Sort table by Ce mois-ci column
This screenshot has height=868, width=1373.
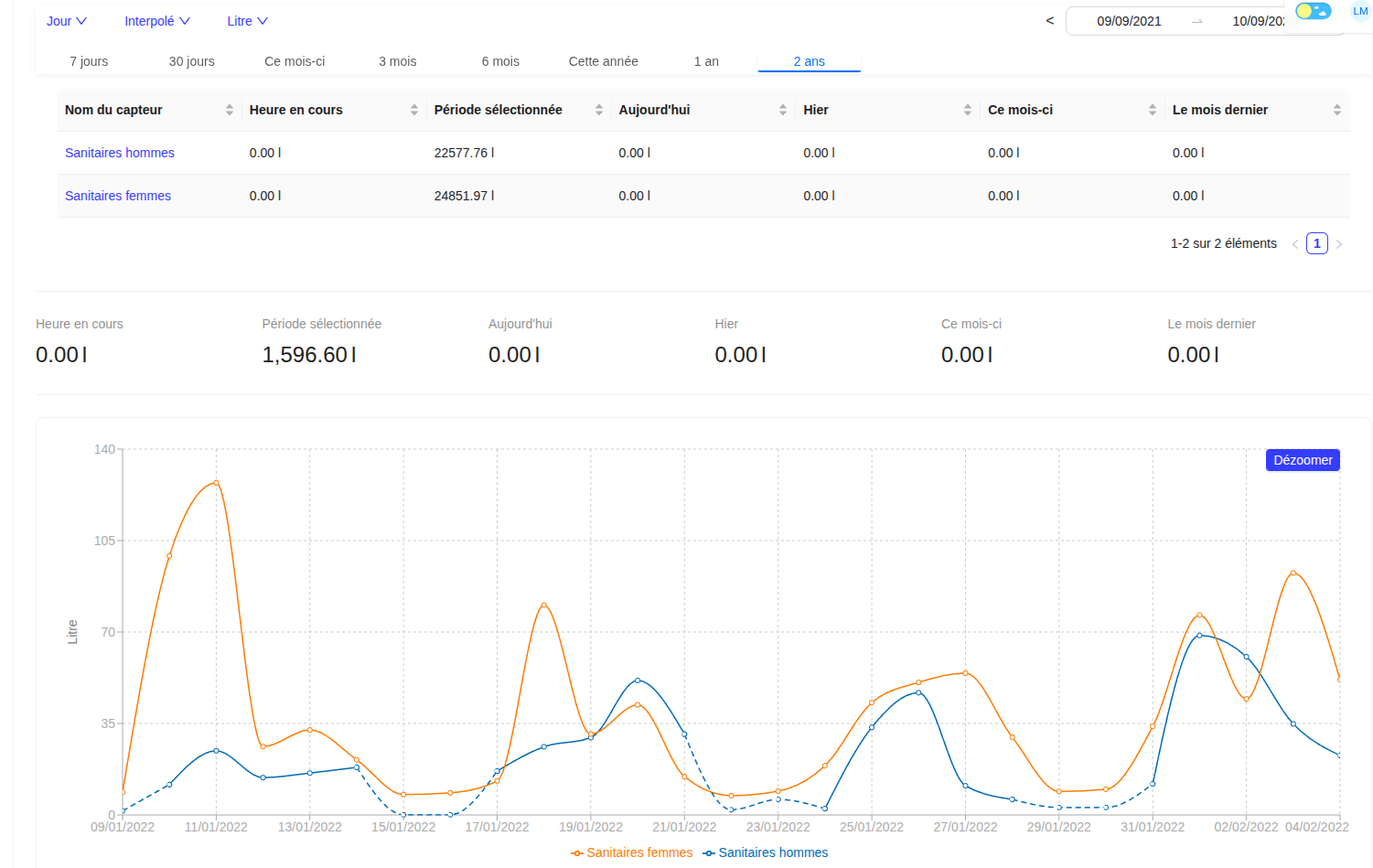[1152, 110]
